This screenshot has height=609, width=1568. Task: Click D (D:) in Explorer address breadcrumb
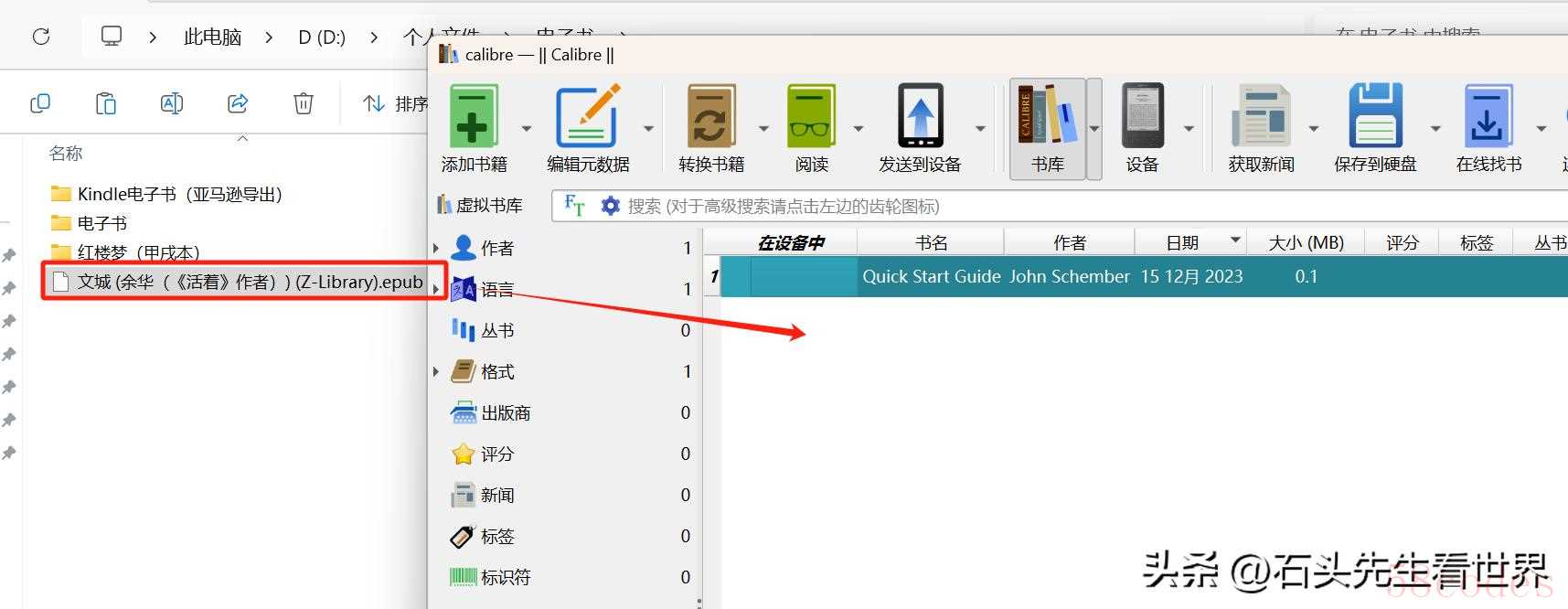[322, 37]
